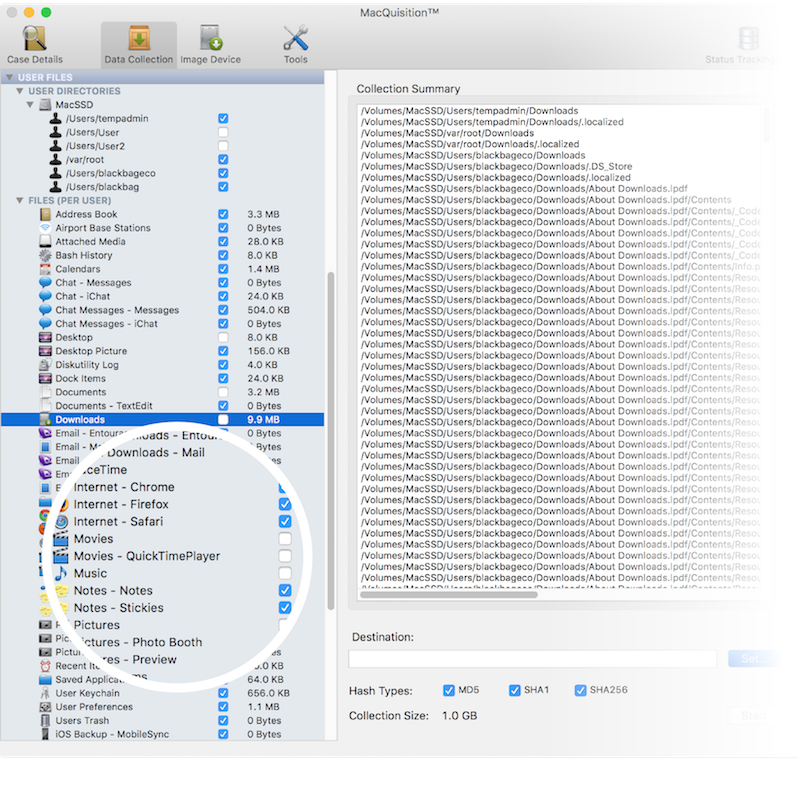This screenshot has width=800, height=793.
Task: Check the box for the "Documents" row
Action: (x=223, y=392)
